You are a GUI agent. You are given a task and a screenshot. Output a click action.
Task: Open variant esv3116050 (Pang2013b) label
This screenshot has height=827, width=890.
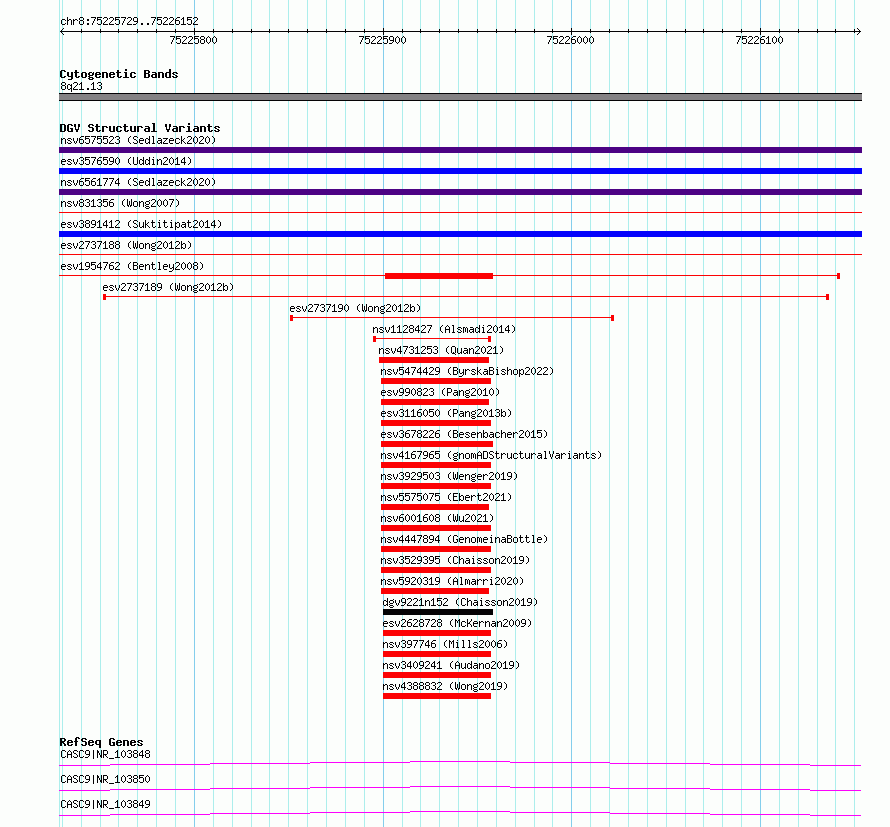[446, 413]
